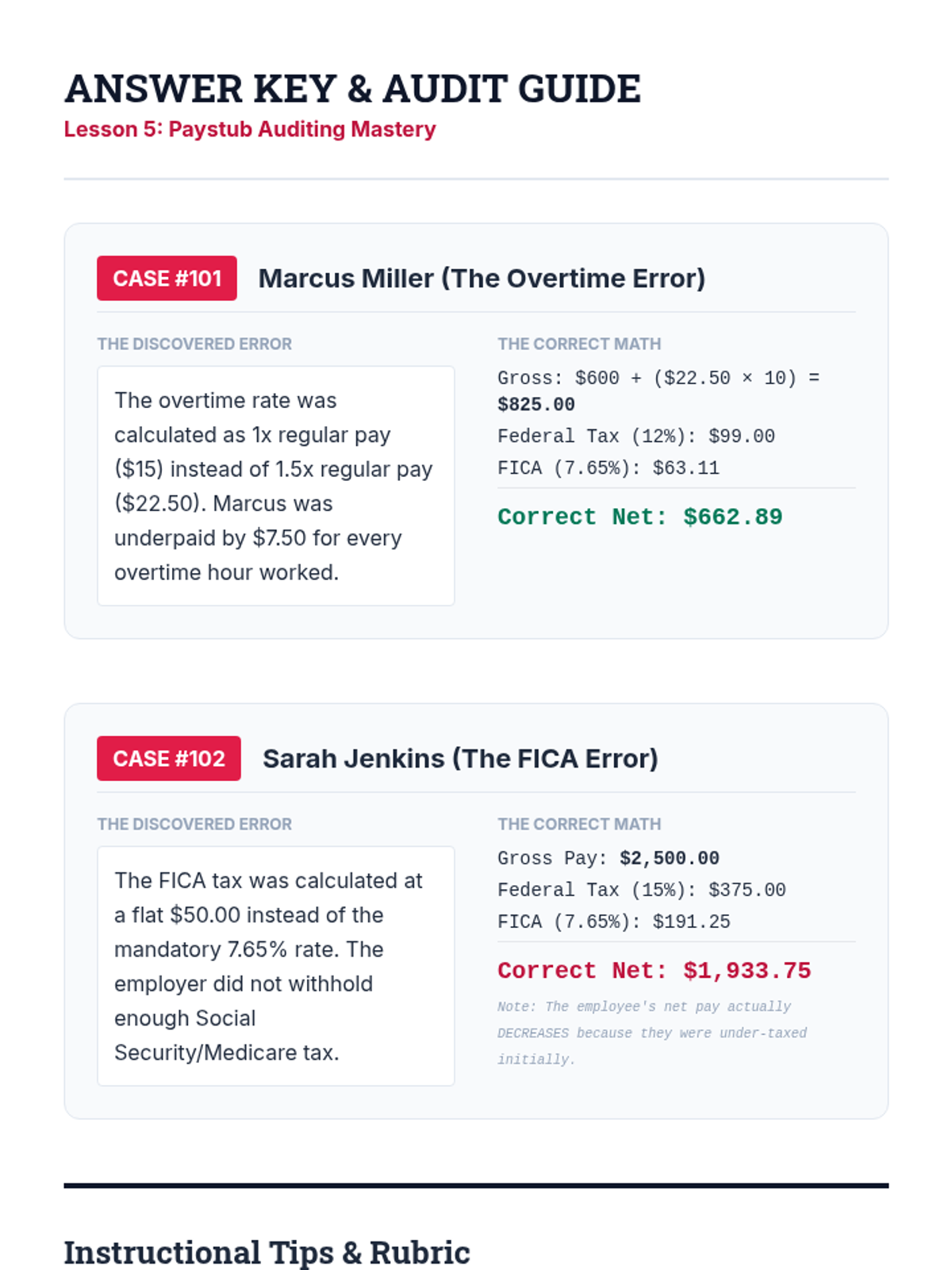952x1270 pixels.
Task: Click The Correct Math label in Case #102
Action: 579,825
